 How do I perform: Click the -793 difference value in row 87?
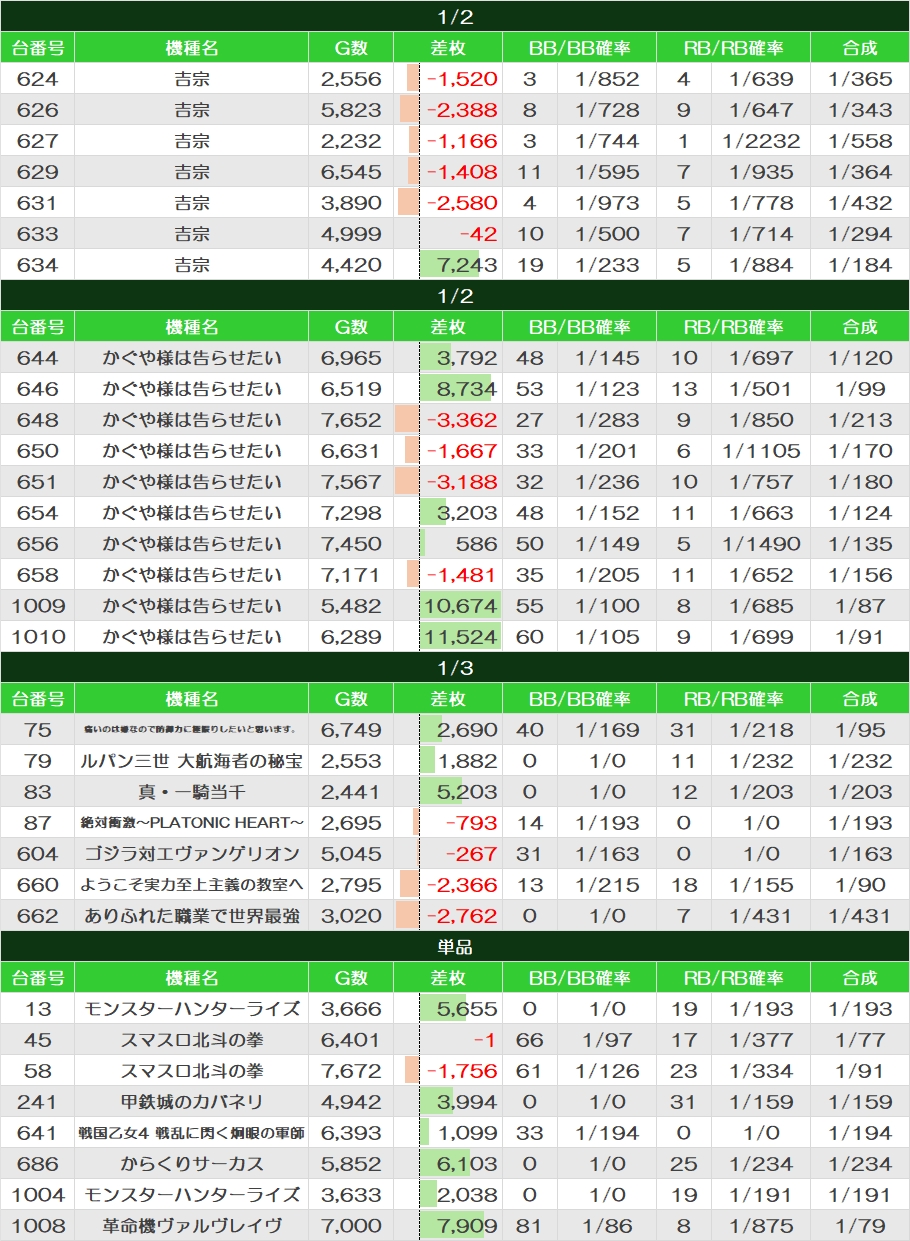tap(470, 823)
